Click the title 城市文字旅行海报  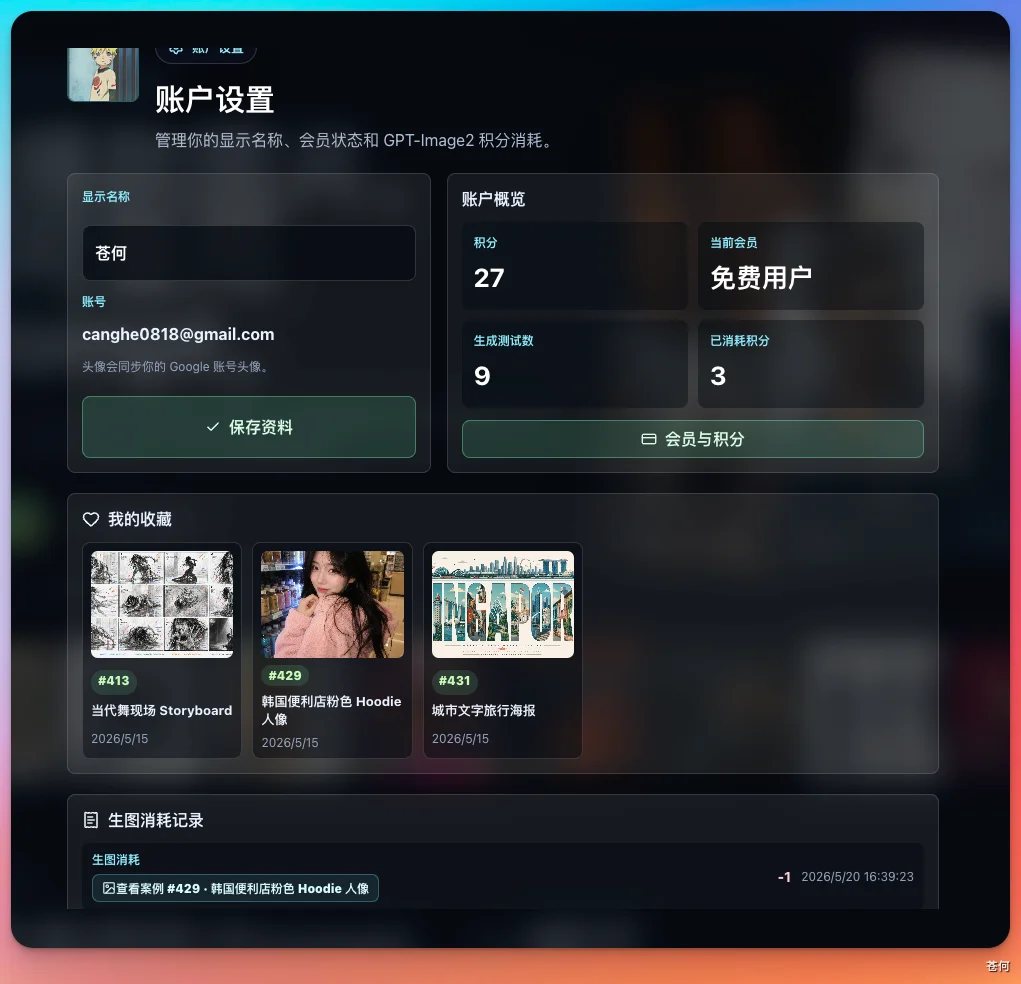click(x=484, y=710)
